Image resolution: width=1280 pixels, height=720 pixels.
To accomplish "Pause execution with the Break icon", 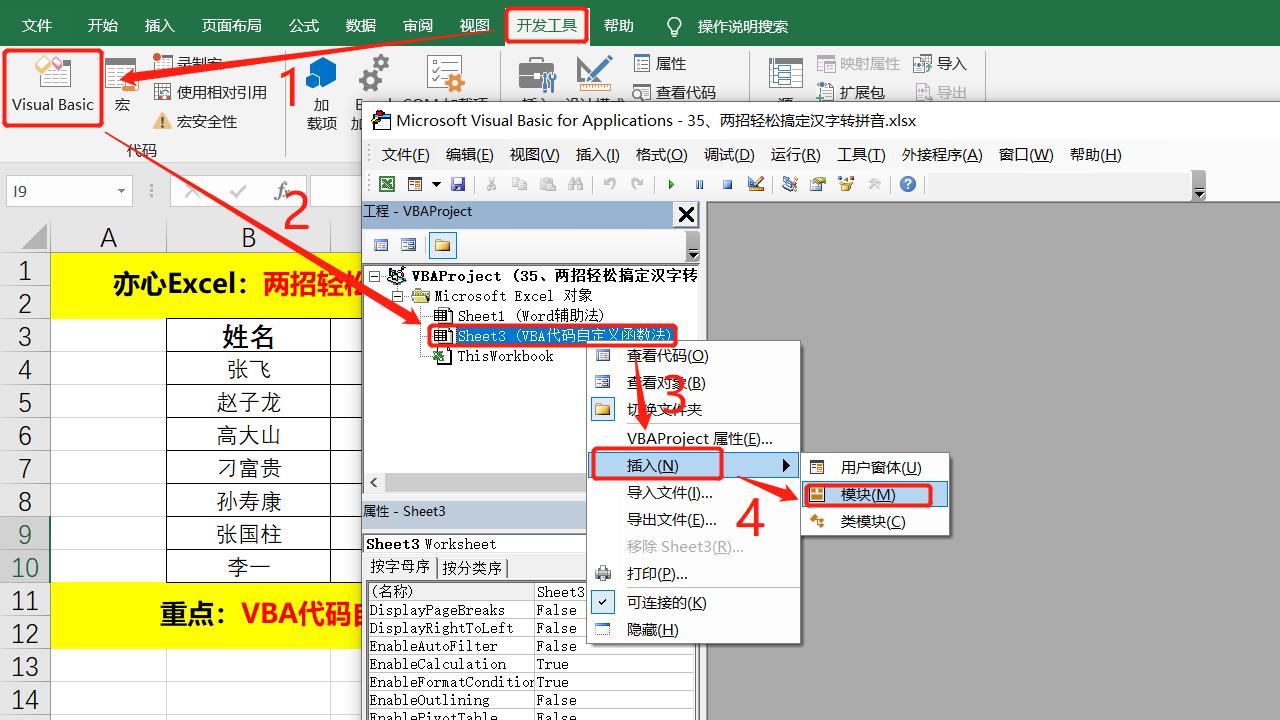I will 698,184.
